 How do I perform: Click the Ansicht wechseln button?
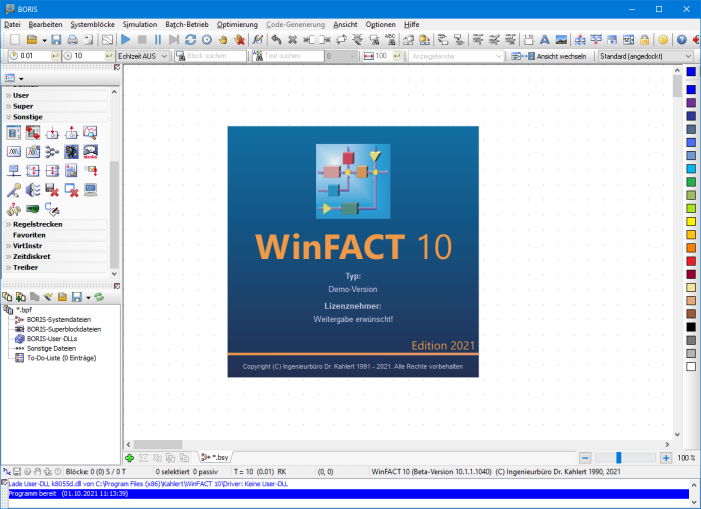(549, 56)
